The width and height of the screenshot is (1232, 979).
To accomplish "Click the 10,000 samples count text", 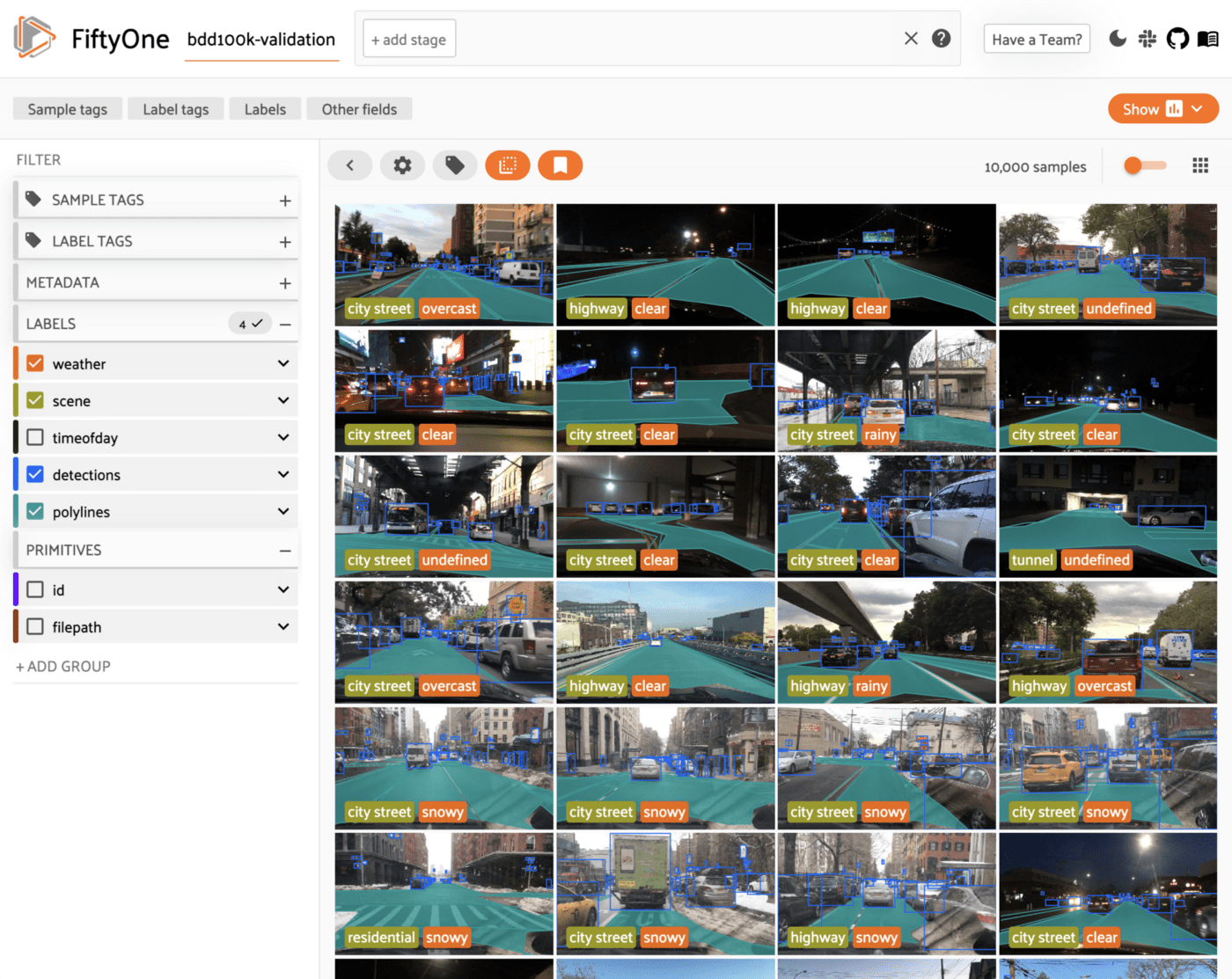I will pos(1035,166).
